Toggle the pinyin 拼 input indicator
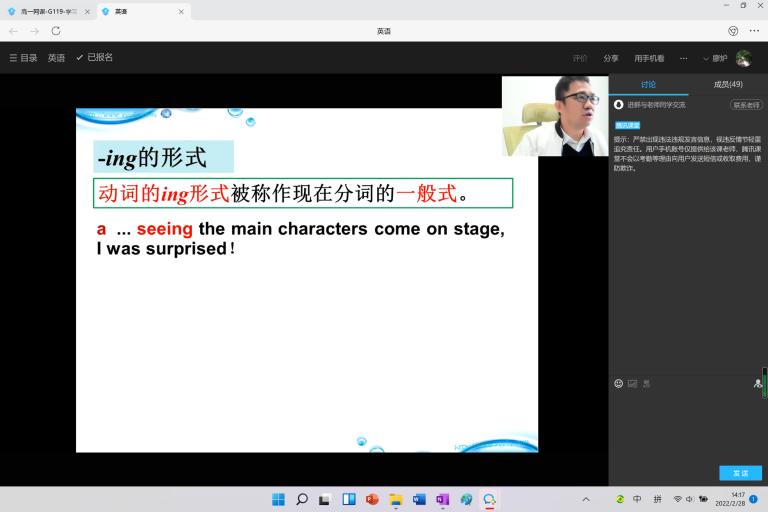768x512 pixels. (x=657, y=499)
